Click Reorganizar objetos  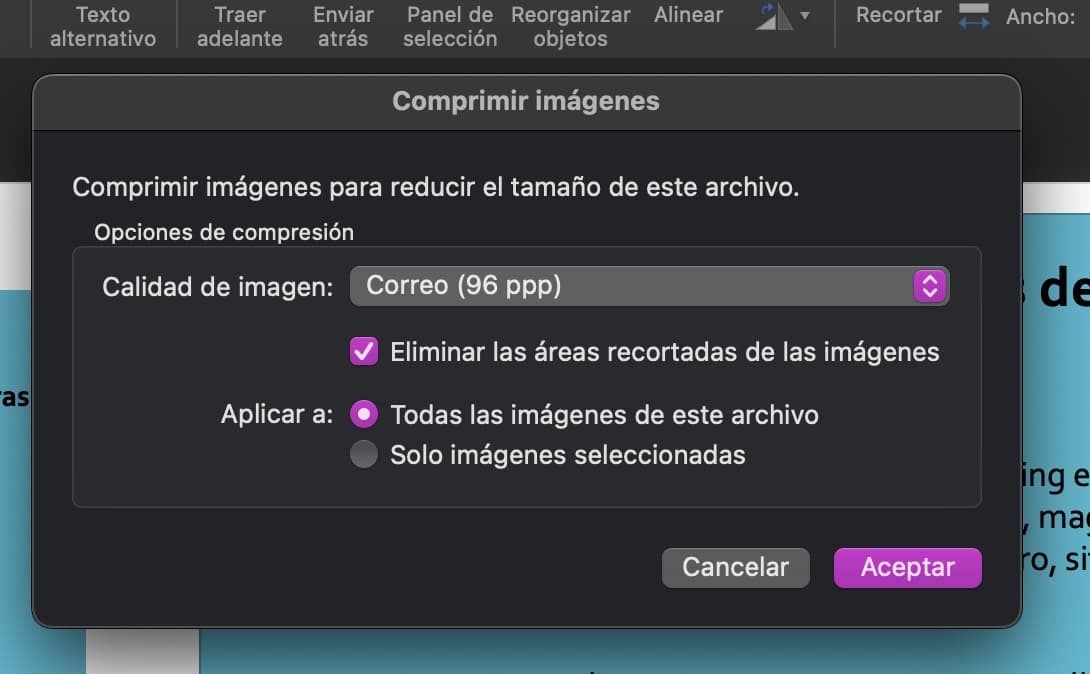pyautogui.click(x=570, y=28)
